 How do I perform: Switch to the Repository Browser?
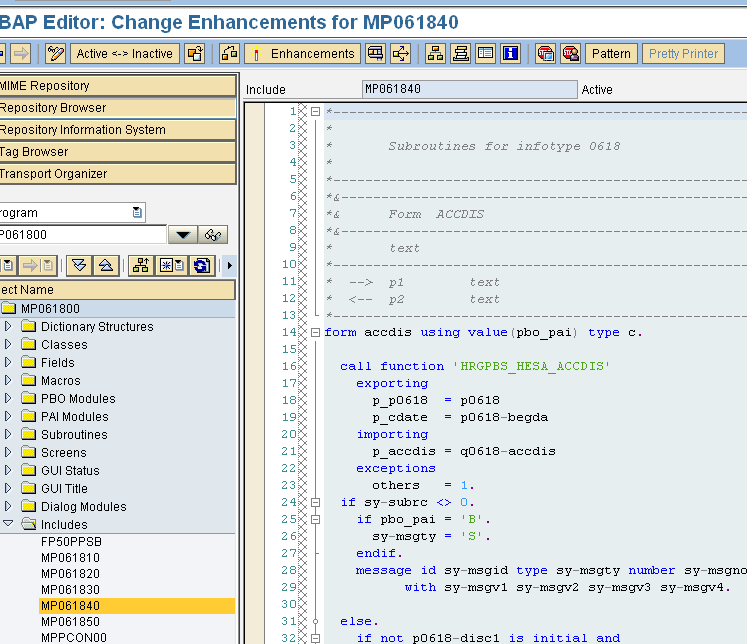[117, 108]
